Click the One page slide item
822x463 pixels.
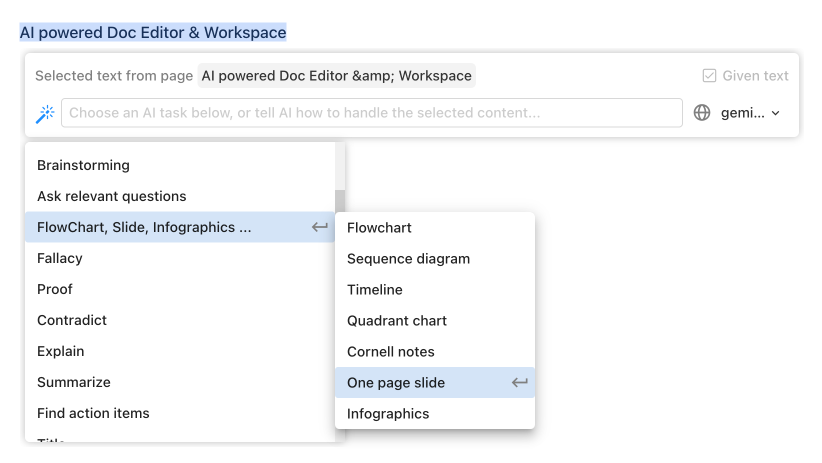click(396, 383)
